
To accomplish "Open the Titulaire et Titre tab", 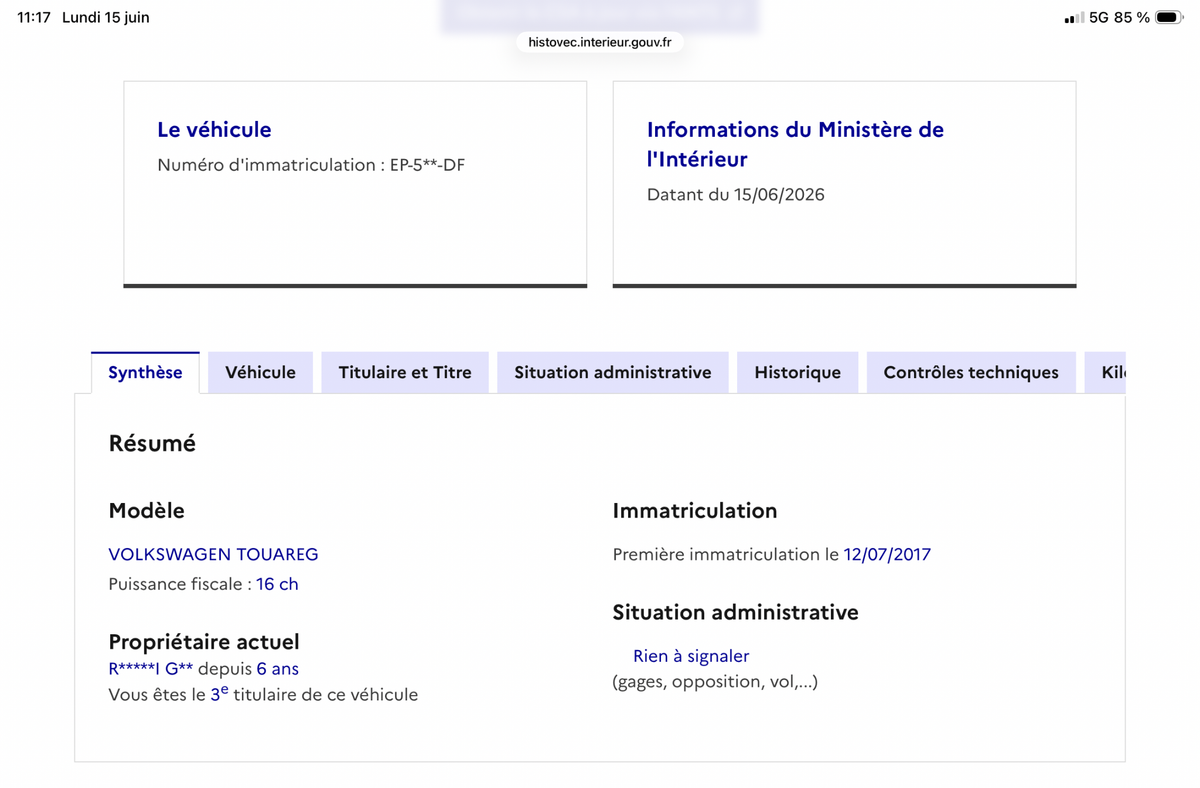I will 405,372.
